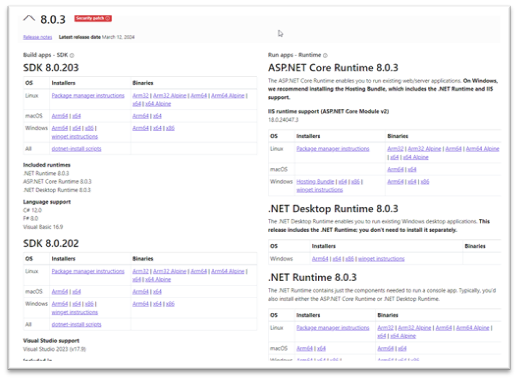Download ASP.NET Core Runtime Linux Arm64 Alpine binary
This screenshot has width=518, height=380.
point(482,149)
